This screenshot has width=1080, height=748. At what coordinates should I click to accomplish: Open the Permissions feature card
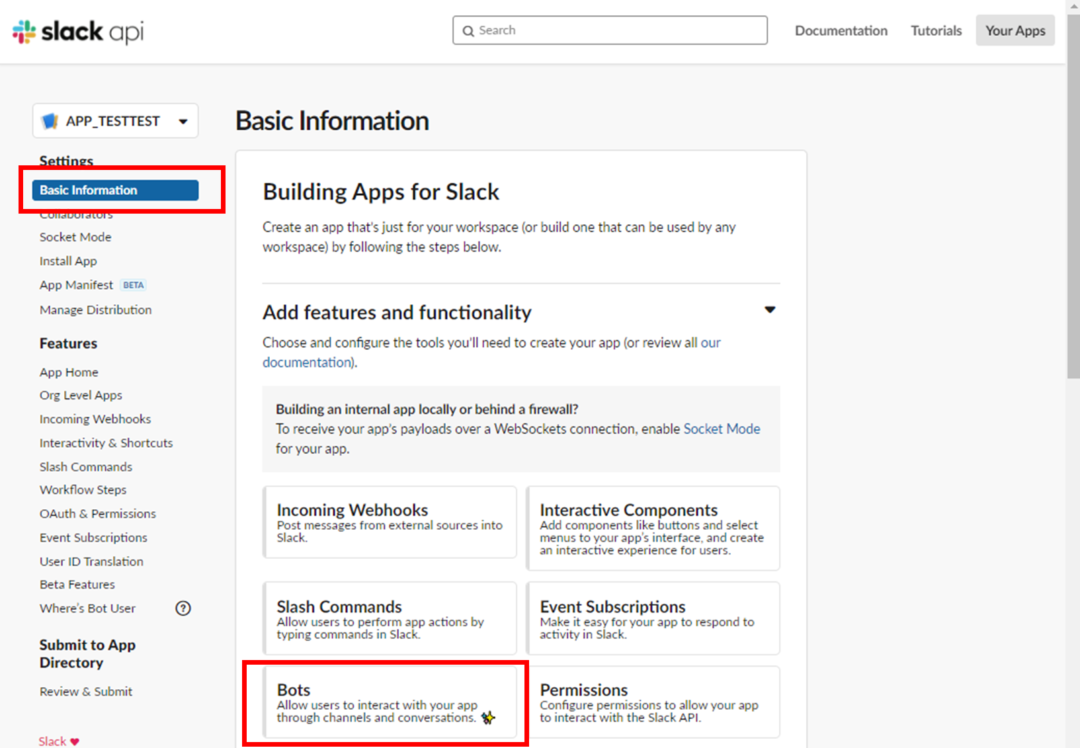click(x=653, y=702)
